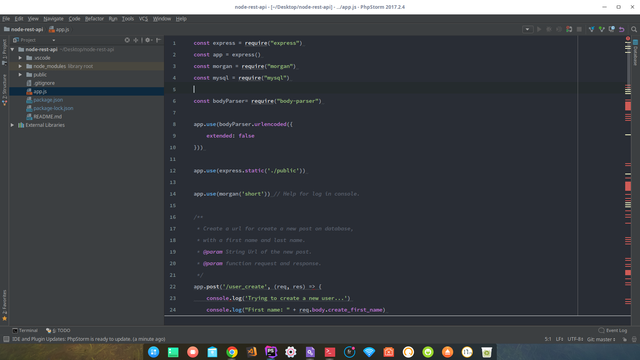
Task: Click the Stop square icon
Action: (x=579, y=29)
